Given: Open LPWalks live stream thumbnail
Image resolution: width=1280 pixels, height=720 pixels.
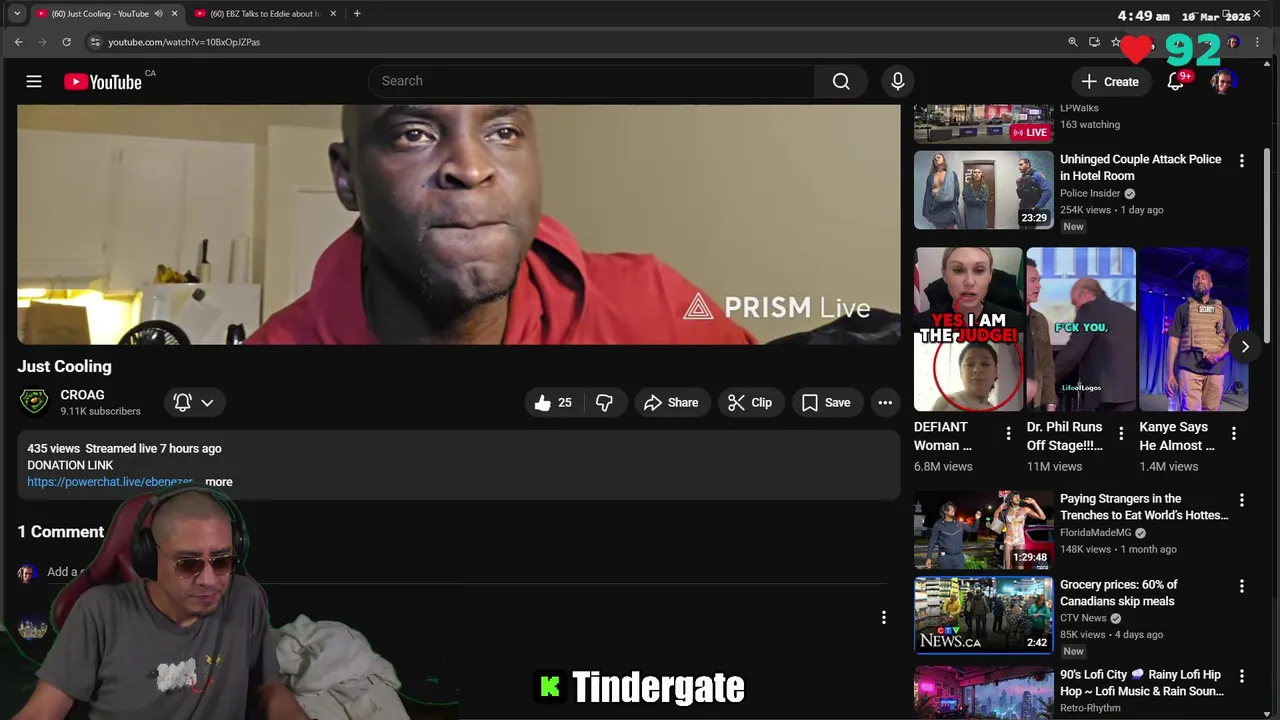Looking at the screenshot, I should [x=984, y=124].
